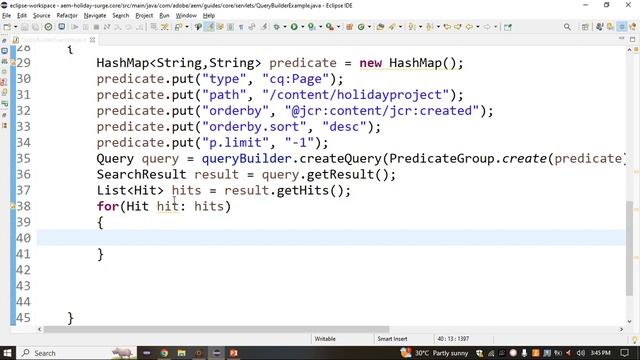The image size is (640, 360).
Task: Maximize the editor area button
Action: click(633, 39)
